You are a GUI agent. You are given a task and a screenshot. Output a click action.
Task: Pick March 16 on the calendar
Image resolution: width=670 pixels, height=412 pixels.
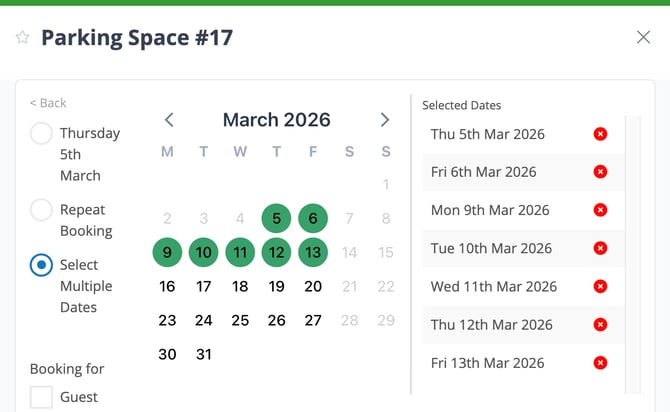click(x=167, y=287)
